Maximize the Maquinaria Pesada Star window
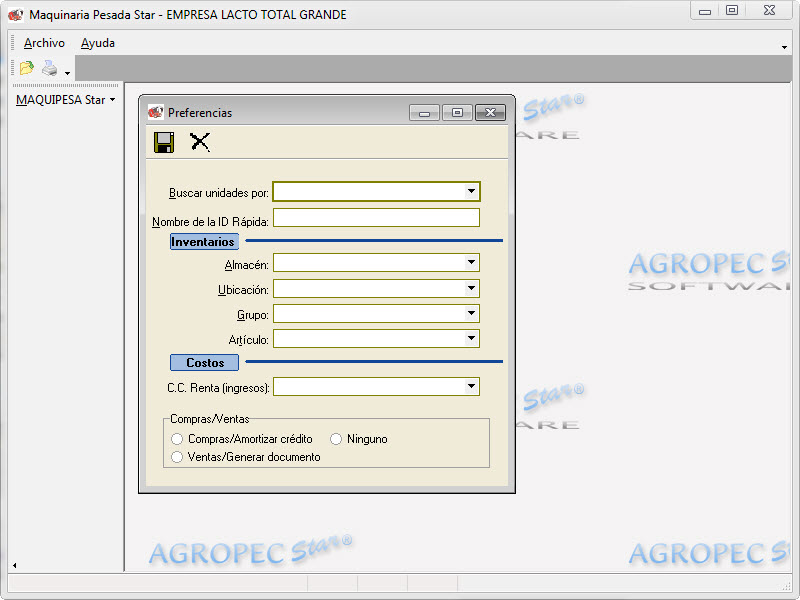Image resolution: width=800 pixels, height=600 pixels. click(x=732, y=11)
